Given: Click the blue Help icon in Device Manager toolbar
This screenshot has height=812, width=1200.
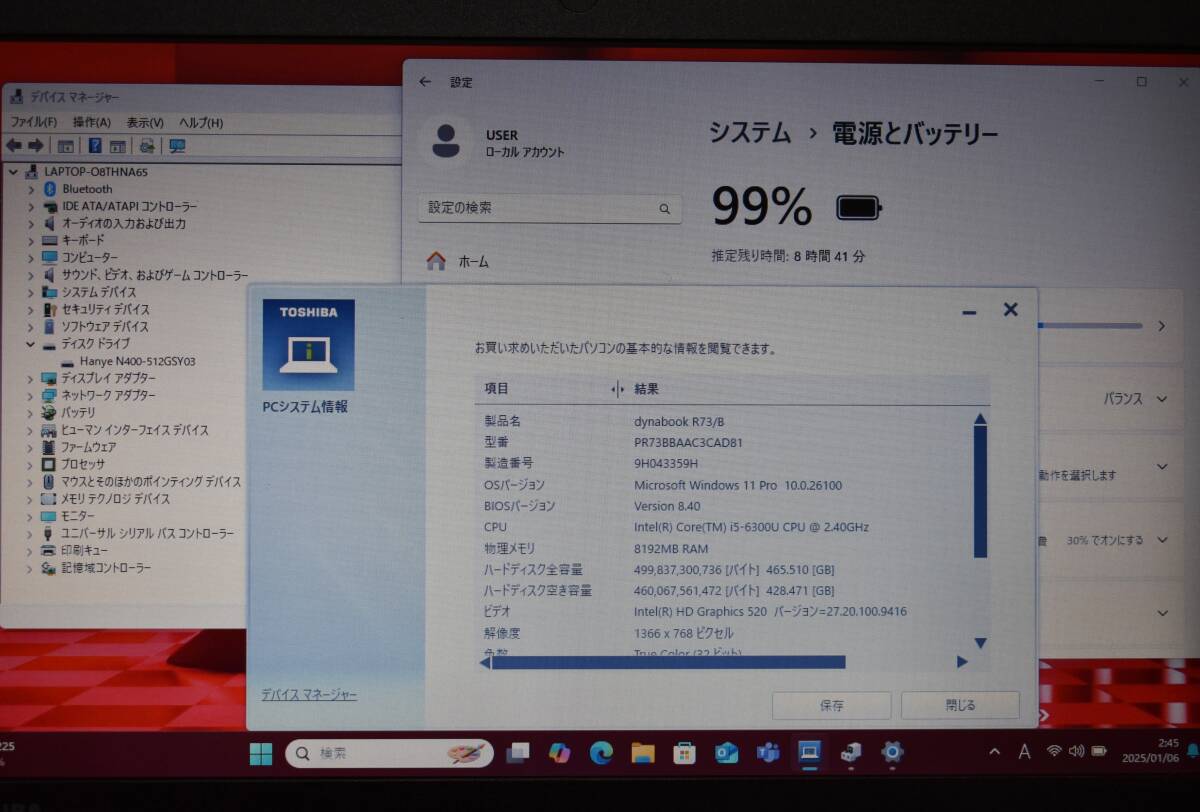Looking at the screenshot, I should click(x=95, y=146).
